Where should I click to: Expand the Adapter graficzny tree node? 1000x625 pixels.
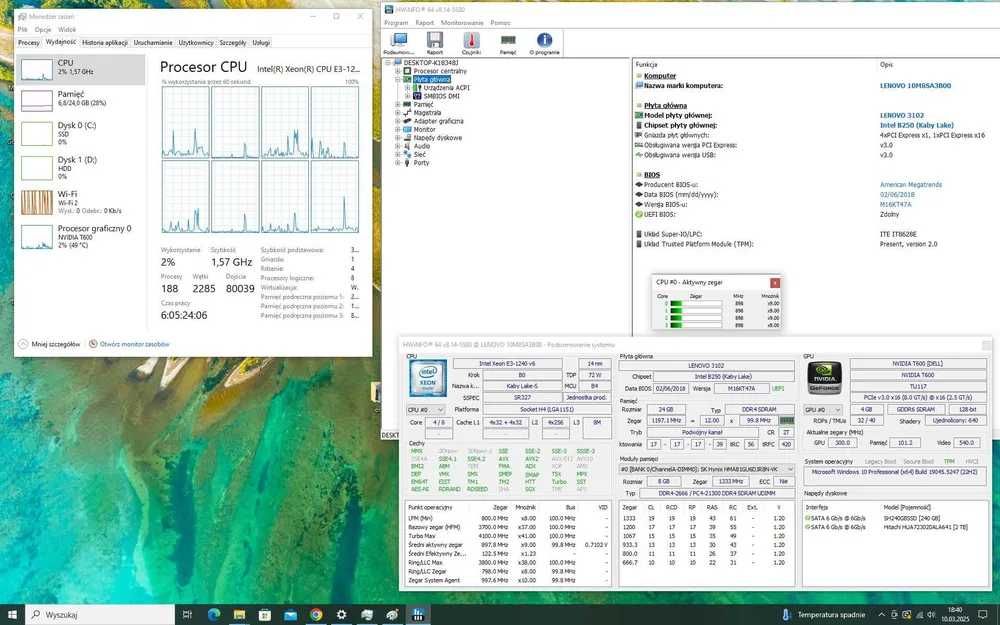pyautogui.click(x=397, y=121)
